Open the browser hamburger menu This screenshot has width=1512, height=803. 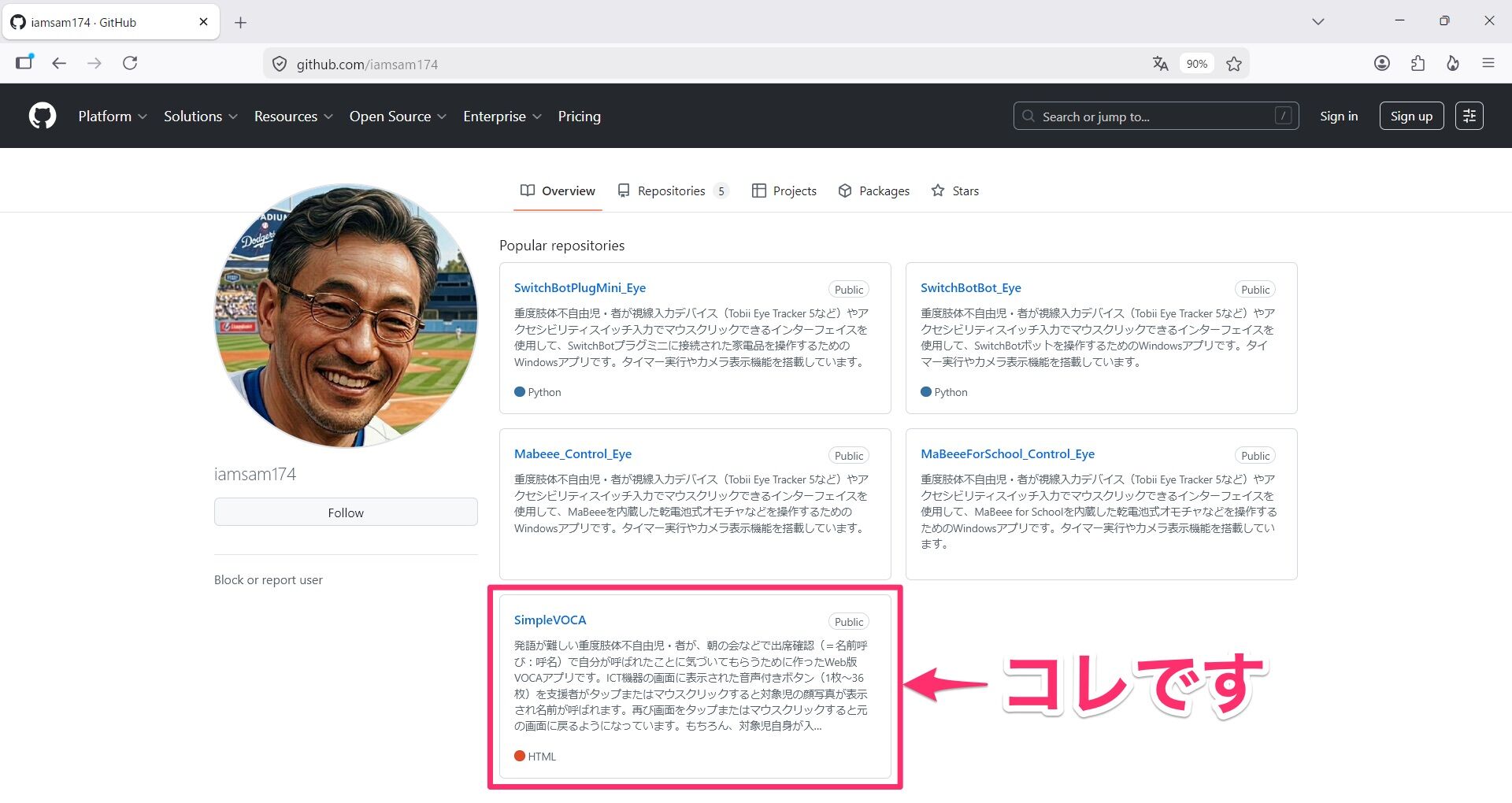coord(1488,63)
